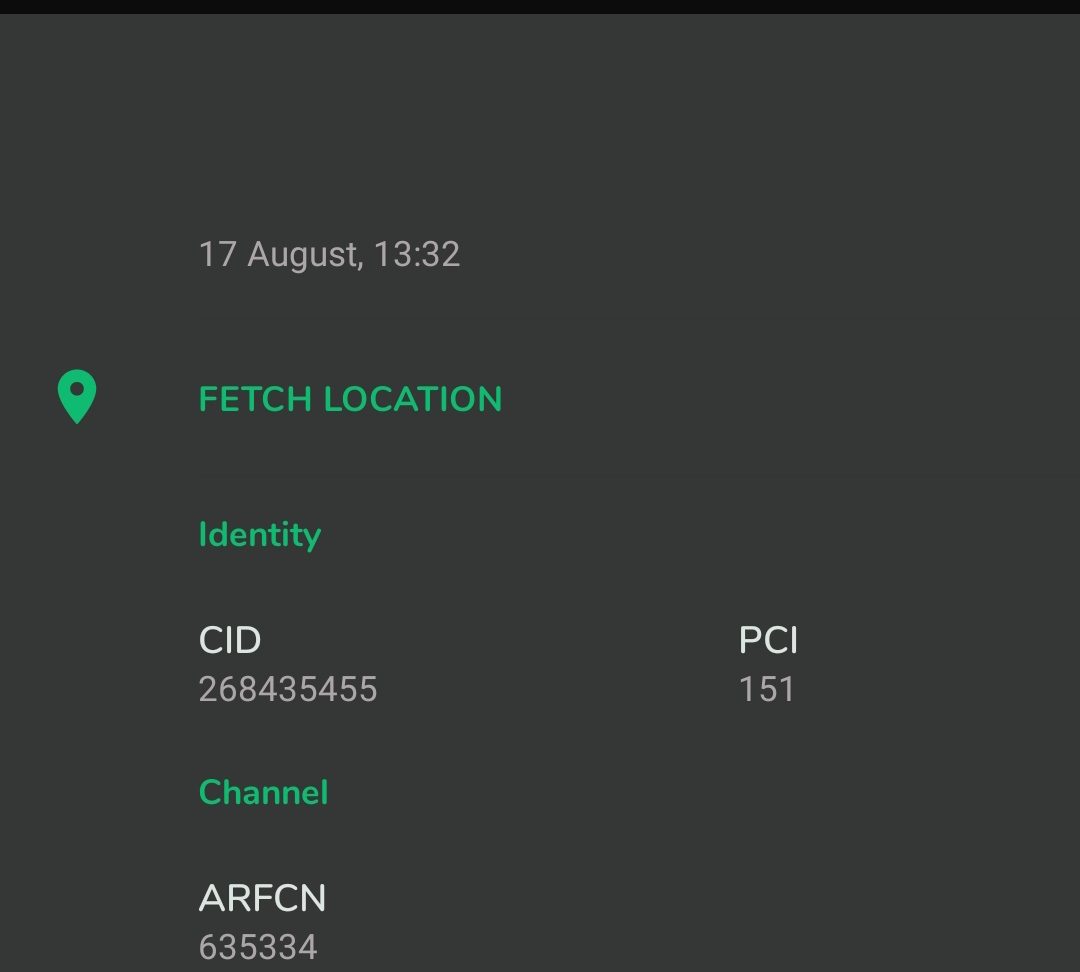Tap the CID label

[x=230, y=640]
